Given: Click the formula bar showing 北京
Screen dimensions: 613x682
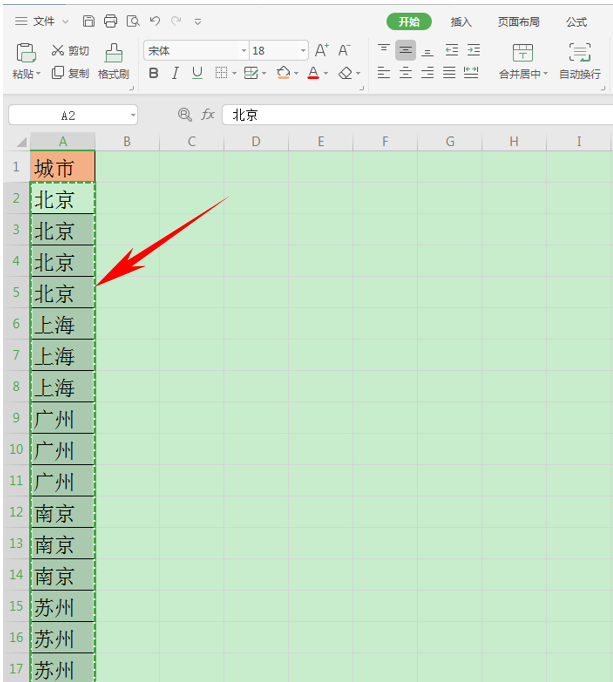Looking at the screenshot, I should click(x=418, y=115).
